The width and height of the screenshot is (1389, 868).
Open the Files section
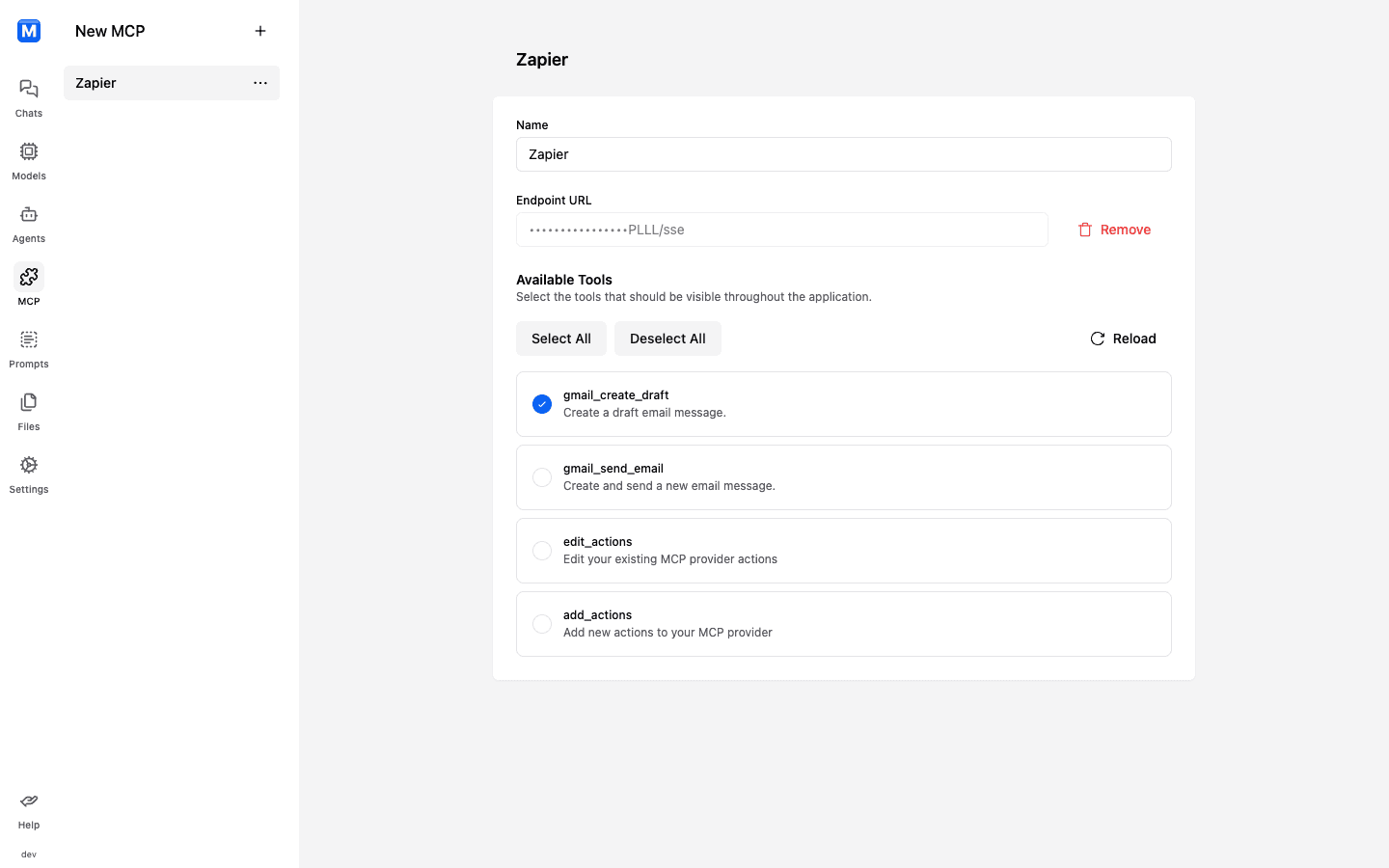click(29, 412)
